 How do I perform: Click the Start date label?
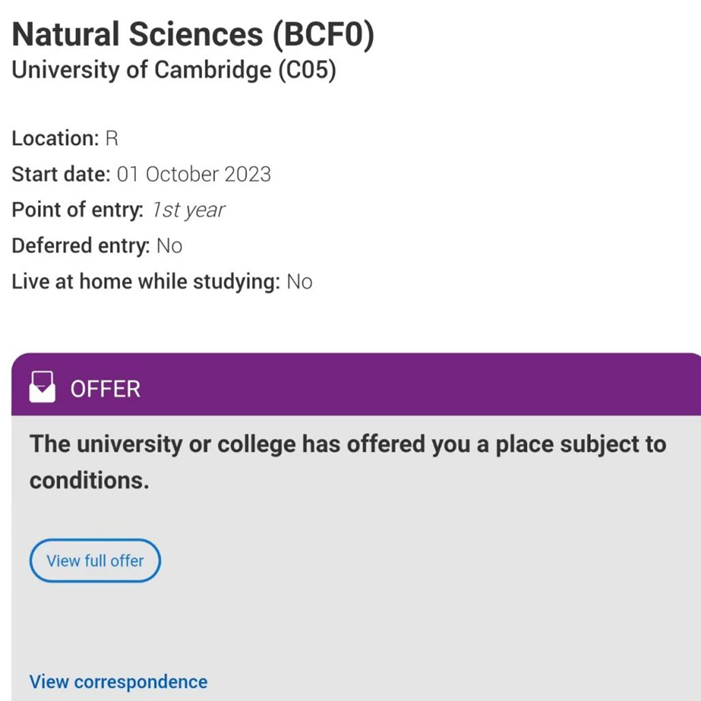pos(60,174)
